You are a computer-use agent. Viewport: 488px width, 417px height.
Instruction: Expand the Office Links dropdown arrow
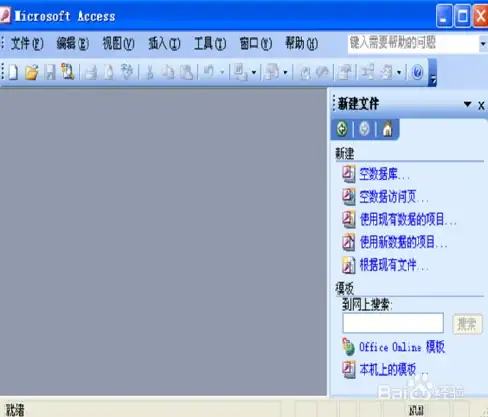click(x=254, y=72)
